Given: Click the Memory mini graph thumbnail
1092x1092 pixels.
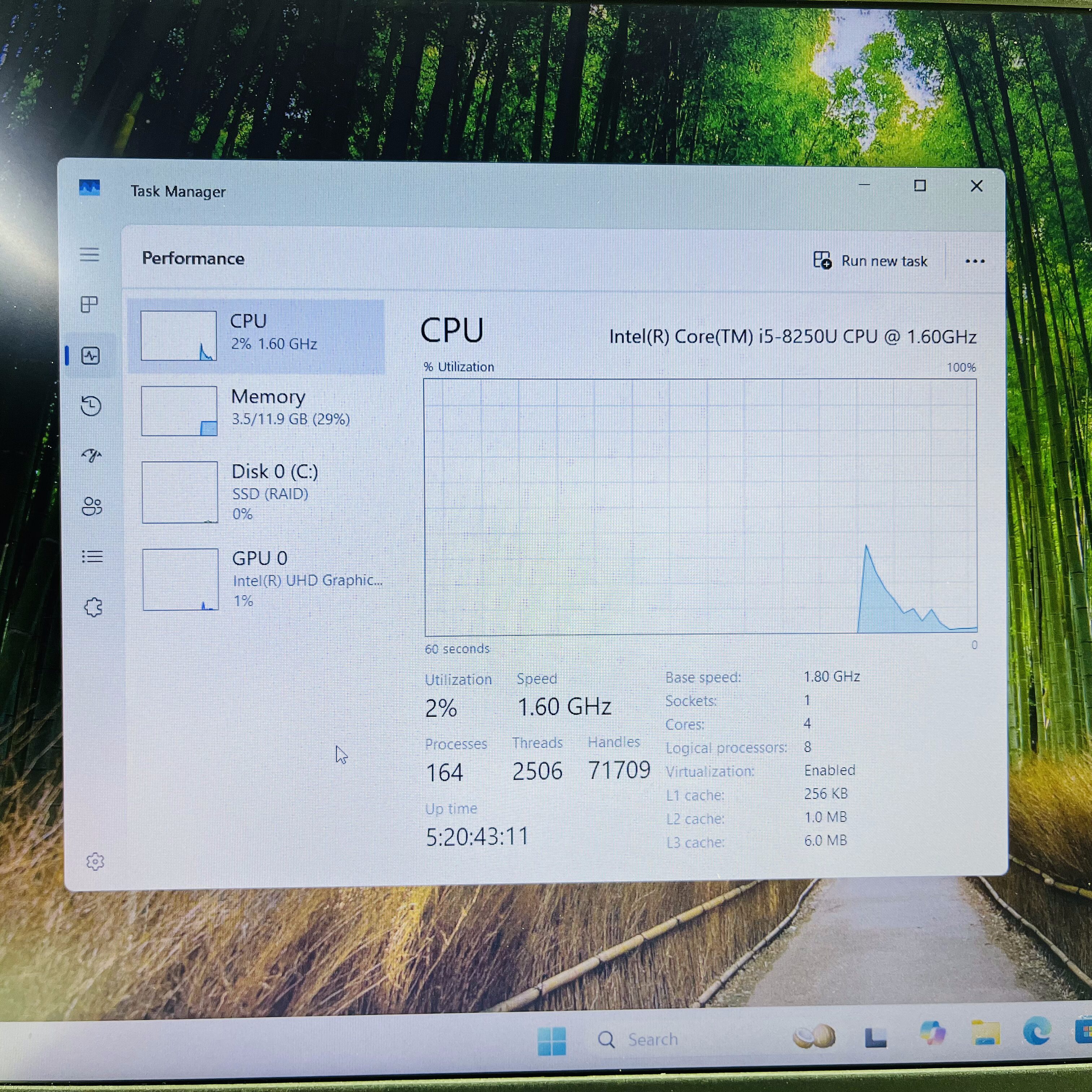Looking at the screenshot, I should [x=179, y=411].
